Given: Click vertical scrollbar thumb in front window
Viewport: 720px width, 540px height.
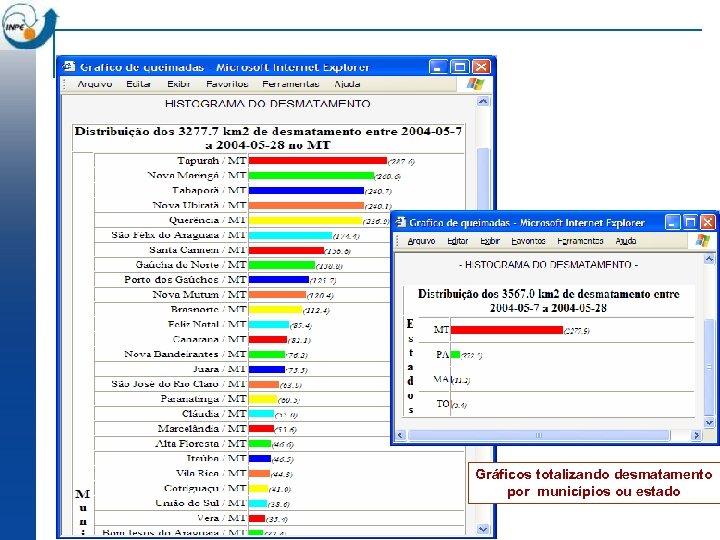Looking at the screenshot, I should [709, 367].
